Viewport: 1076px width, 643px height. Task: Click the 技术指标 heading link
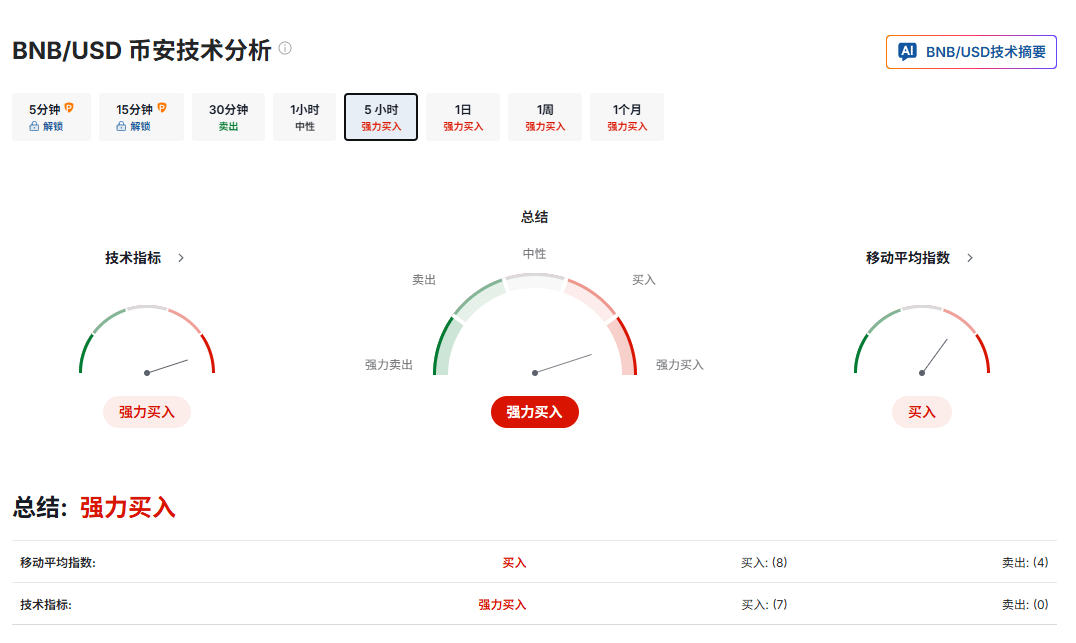[x=133, y=258]
